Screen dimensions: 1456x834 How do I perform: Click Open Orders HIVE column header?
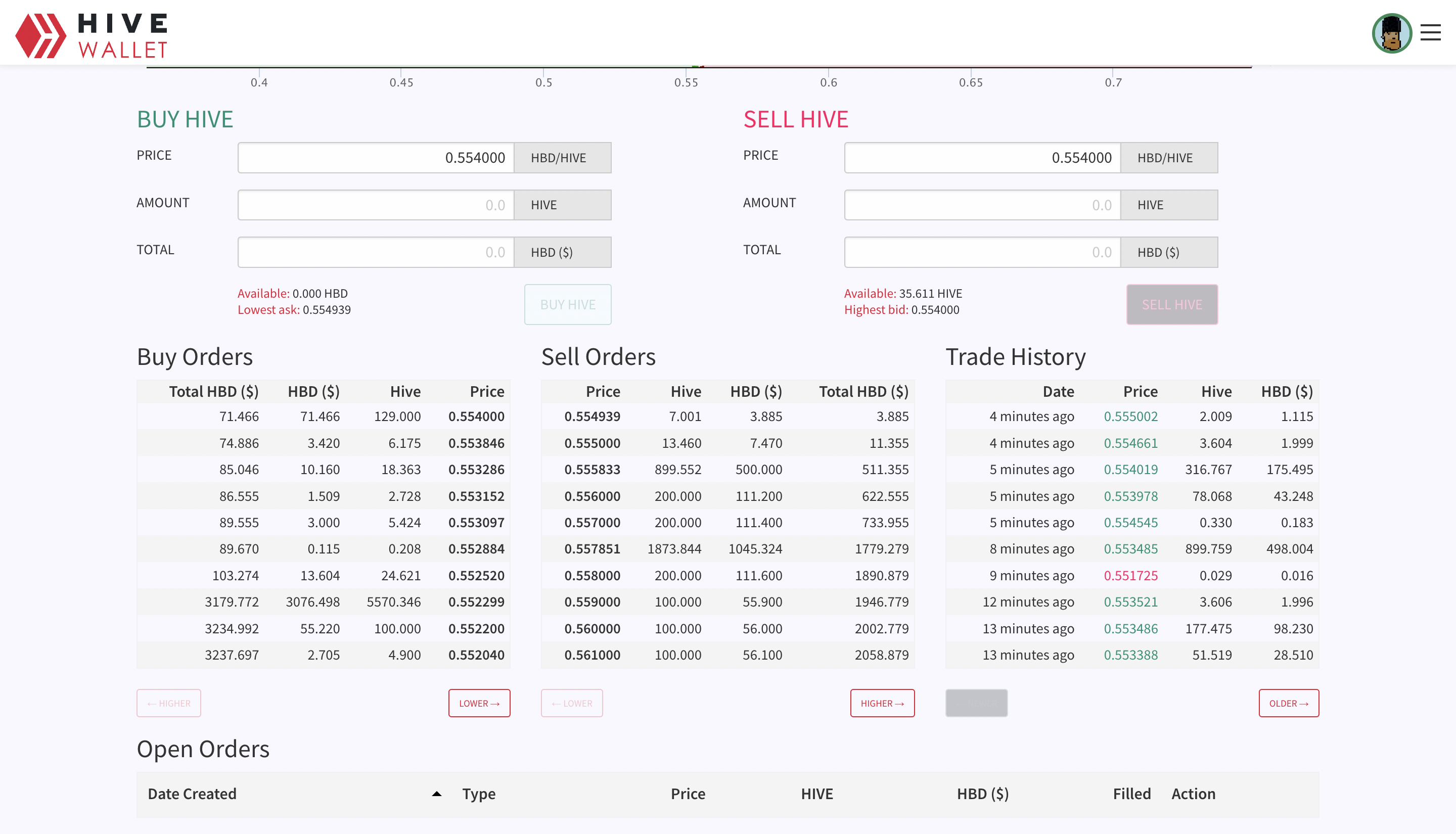click(817, 794)
